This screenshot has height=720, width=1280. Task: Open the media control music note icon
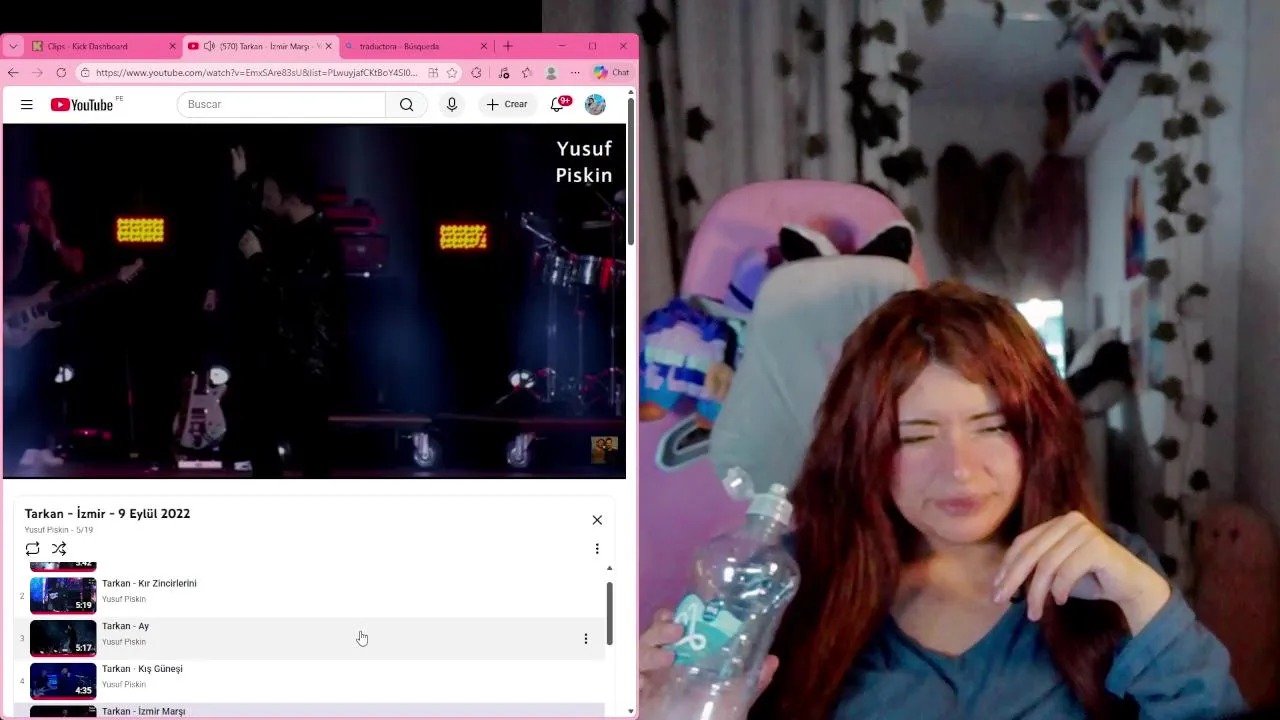coord(503,73)
